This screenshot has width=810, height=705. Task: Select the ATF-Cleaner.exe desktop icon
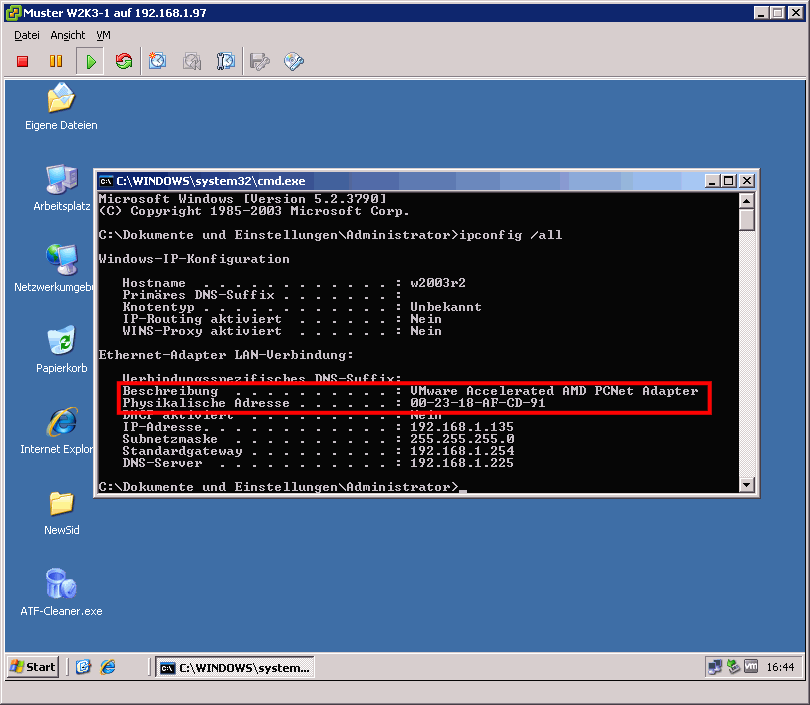pyautogui.click(x=61, y=584)
